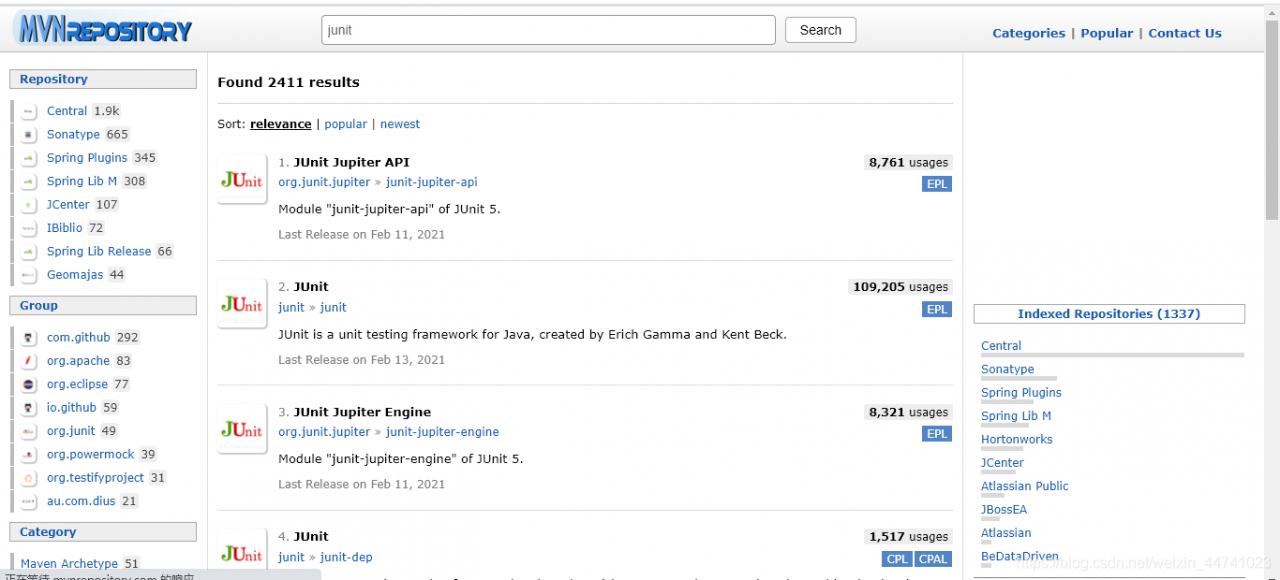Open JUnit logo for JUnit Jupiter Engine
The width and height of the screenshot is (1280, 580).
[x=242, y=429]
